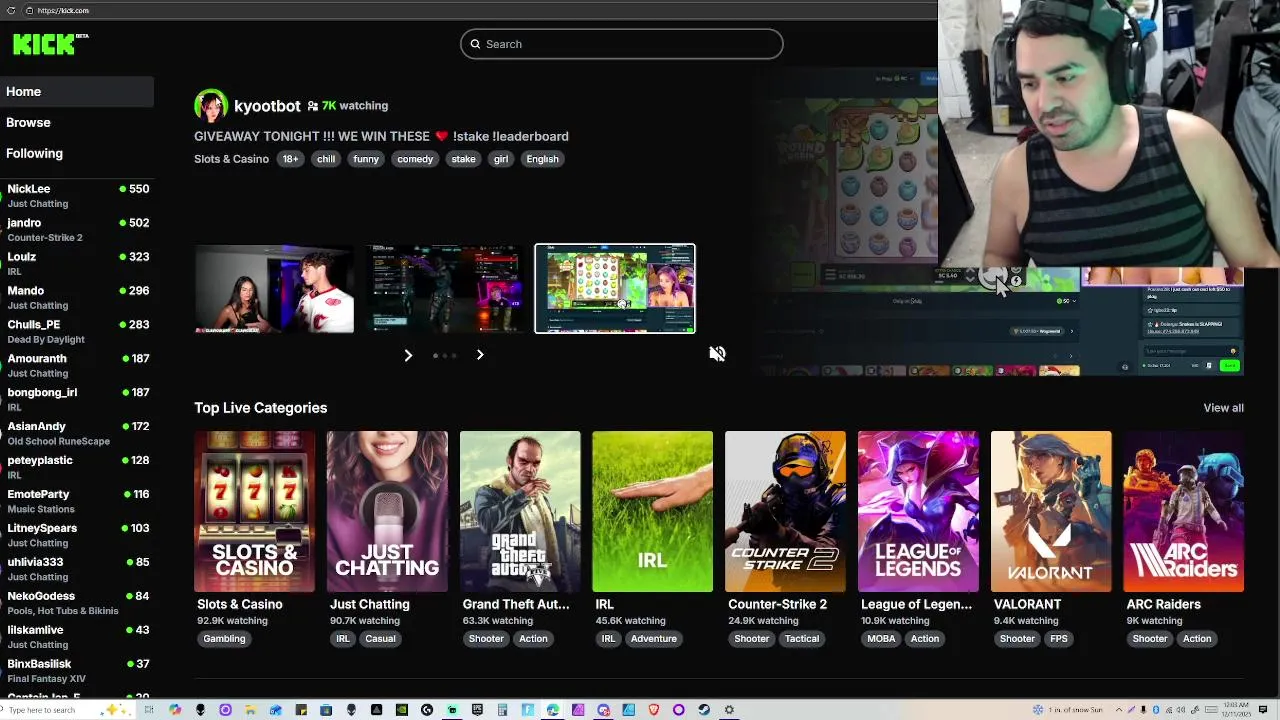The image size is (1280, 720).
Task: Open the Home navigation item
Action: [x=77, y=91]
